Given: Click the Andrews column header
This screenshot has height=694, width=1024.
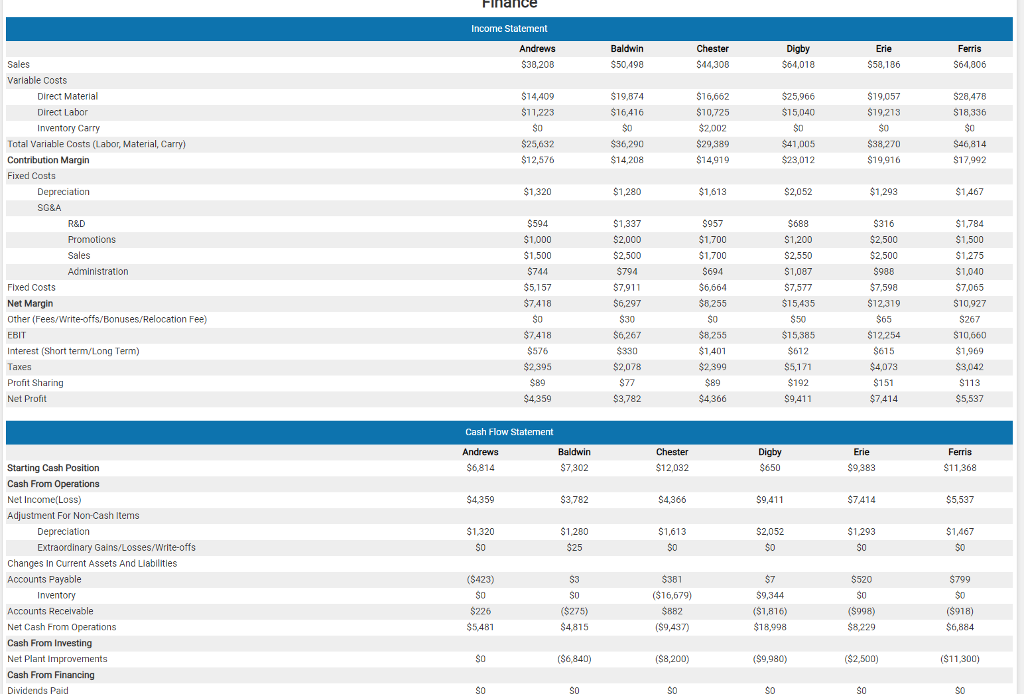Looking at the screenshot, I should click(x=537, y=48).
